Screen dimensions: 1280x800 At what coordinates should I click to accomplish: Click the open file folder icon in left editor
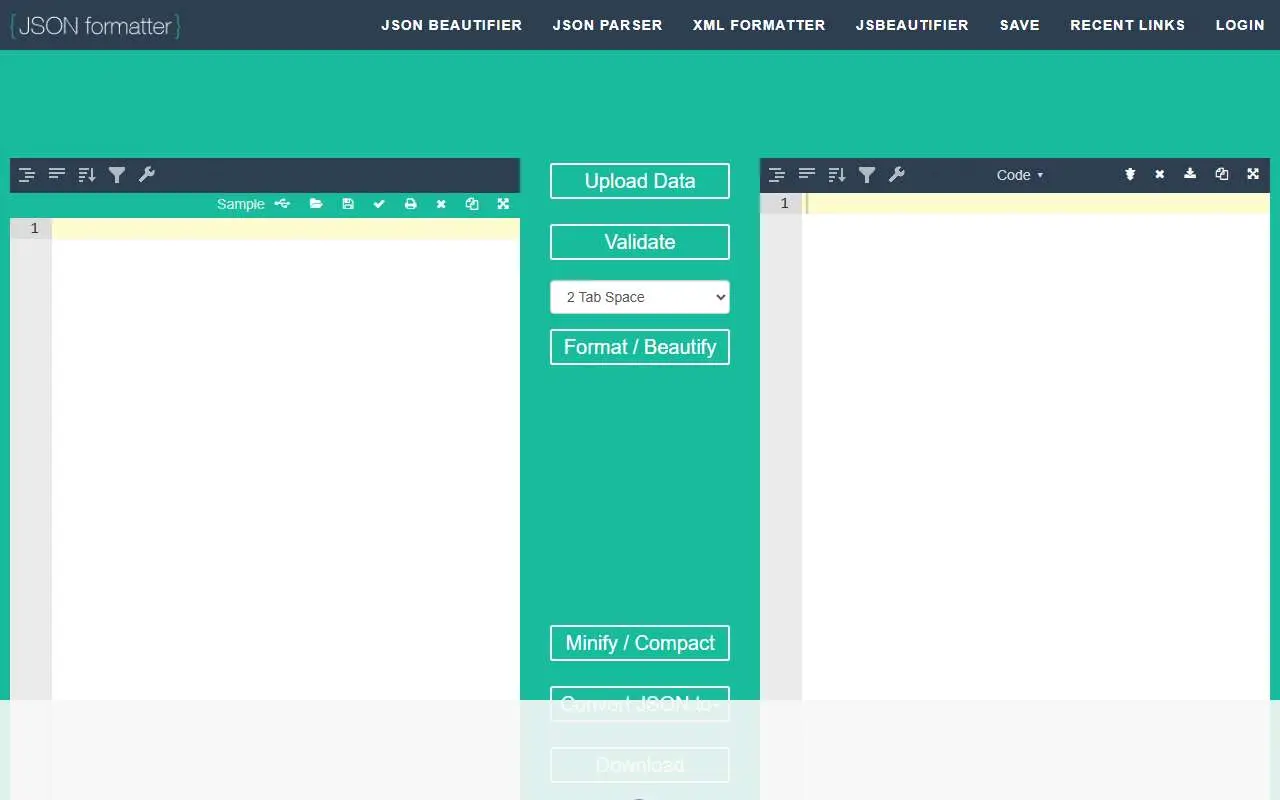click(x=316, y=204)
